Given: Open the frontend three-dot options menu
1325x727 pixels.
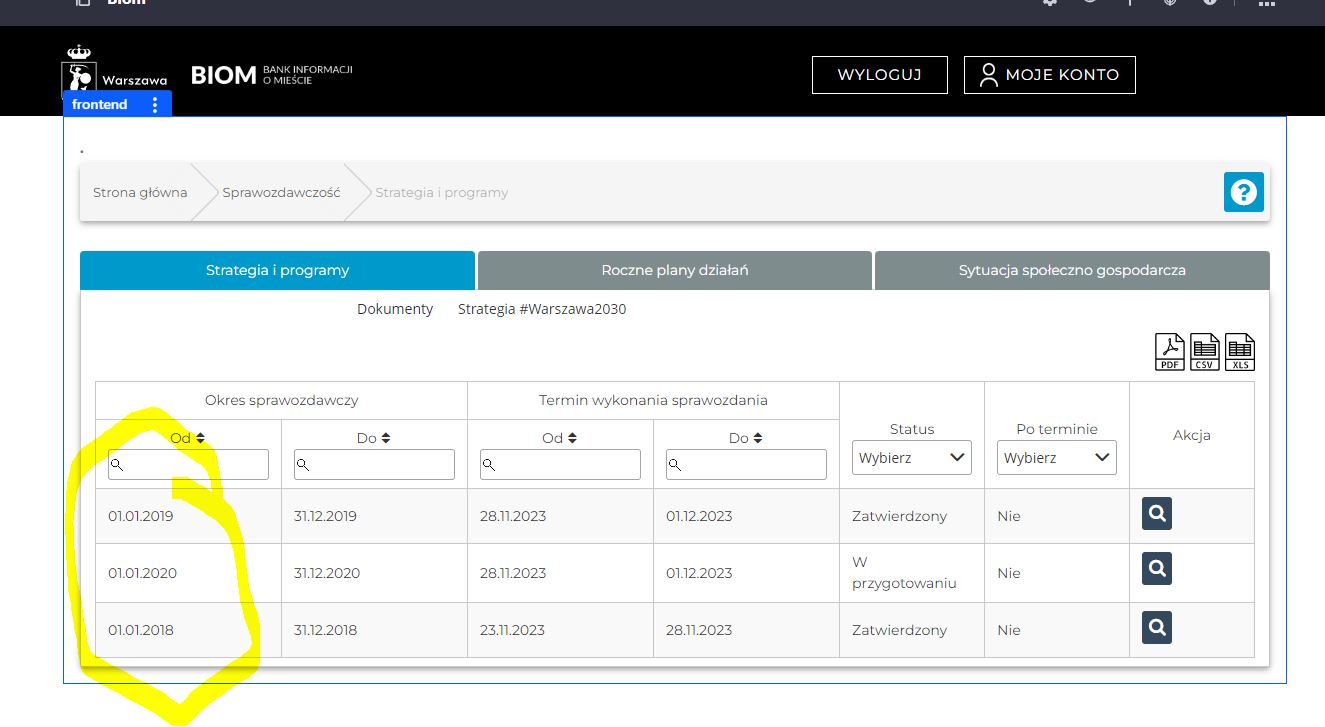Looking at the screenshot, I should [155, 105].
